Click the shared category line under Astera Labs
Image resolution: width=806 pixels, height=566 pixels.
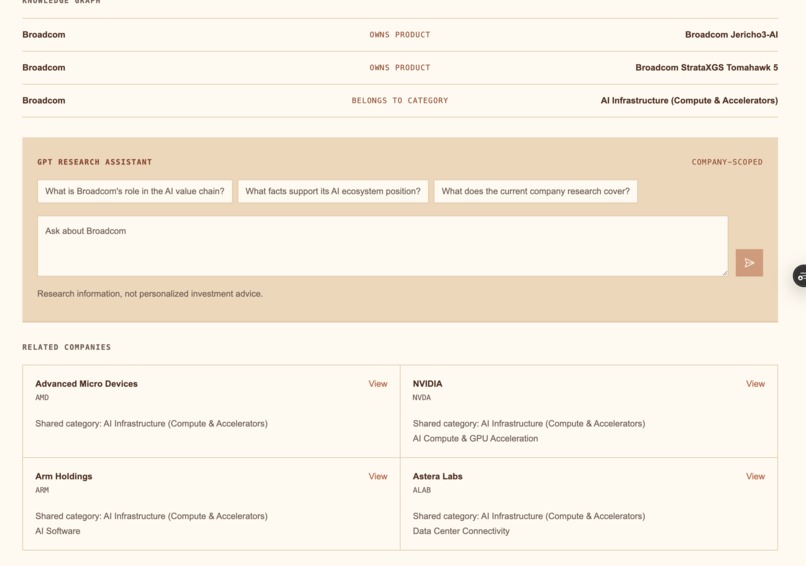(x=528, y=516)
